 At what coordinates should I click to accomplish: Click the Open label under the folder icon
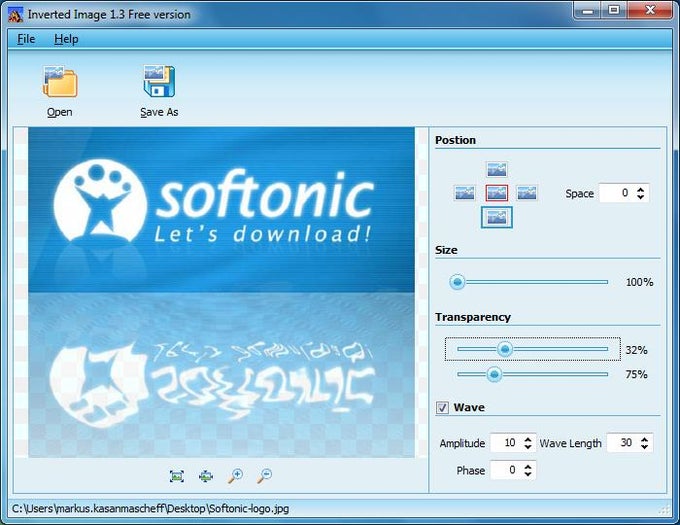click(x=59, y=112)
